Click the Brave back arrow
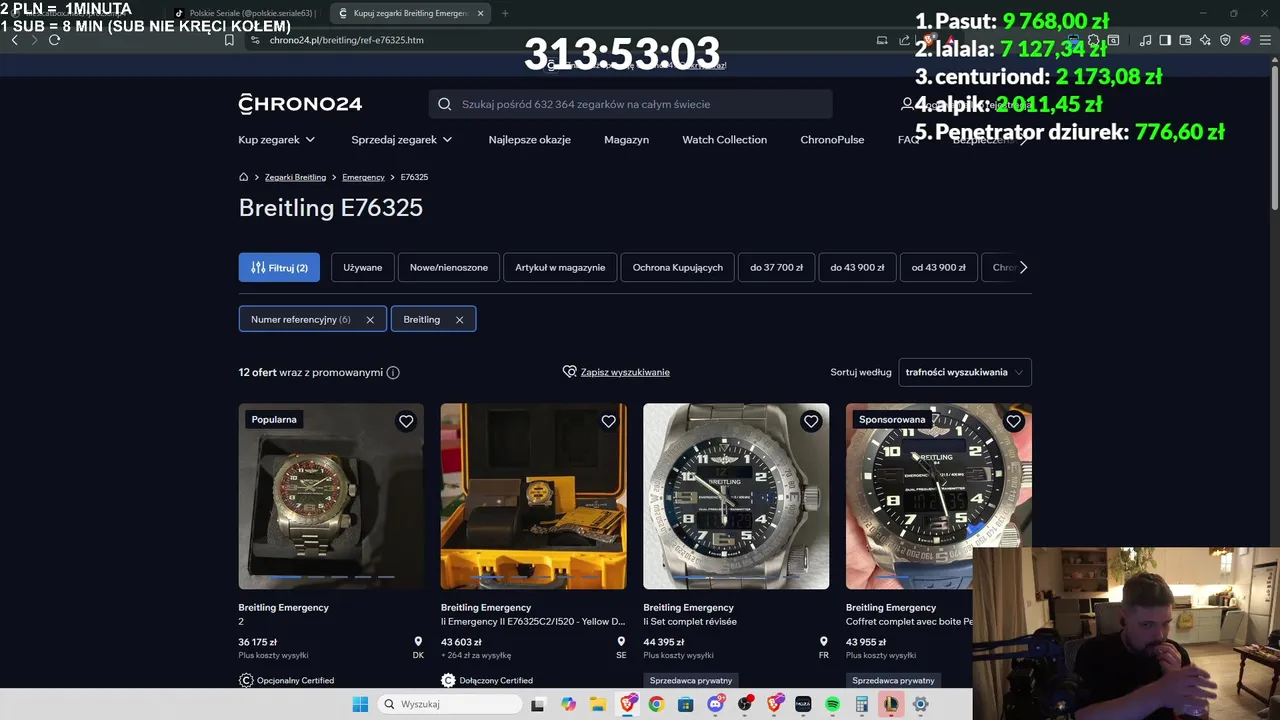Image resolution: width=1280 pixels, height=720 pixels. 14,40
